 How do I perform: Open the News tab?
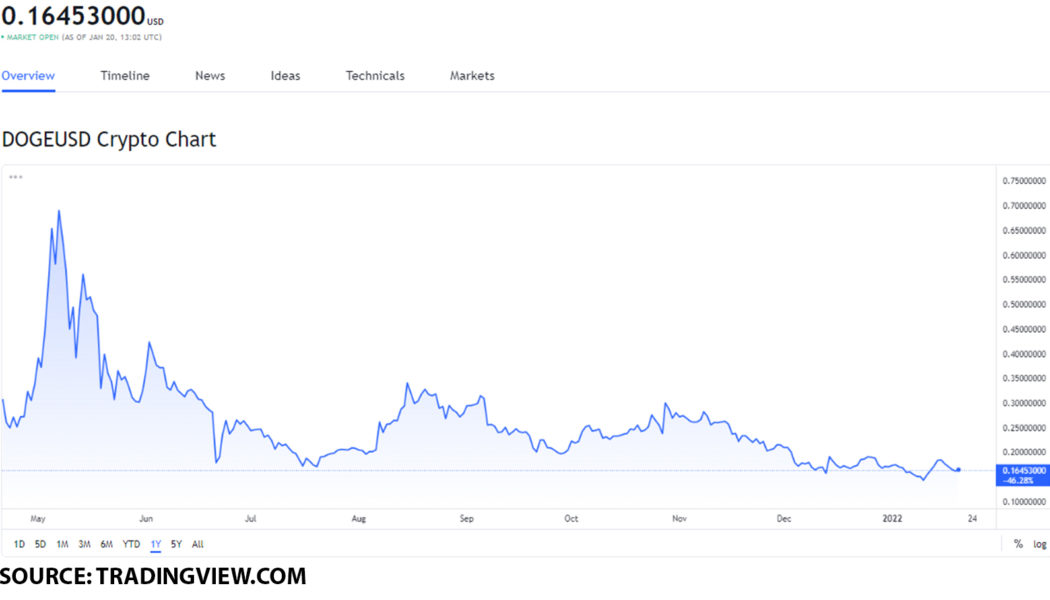[x=209, y=75]
